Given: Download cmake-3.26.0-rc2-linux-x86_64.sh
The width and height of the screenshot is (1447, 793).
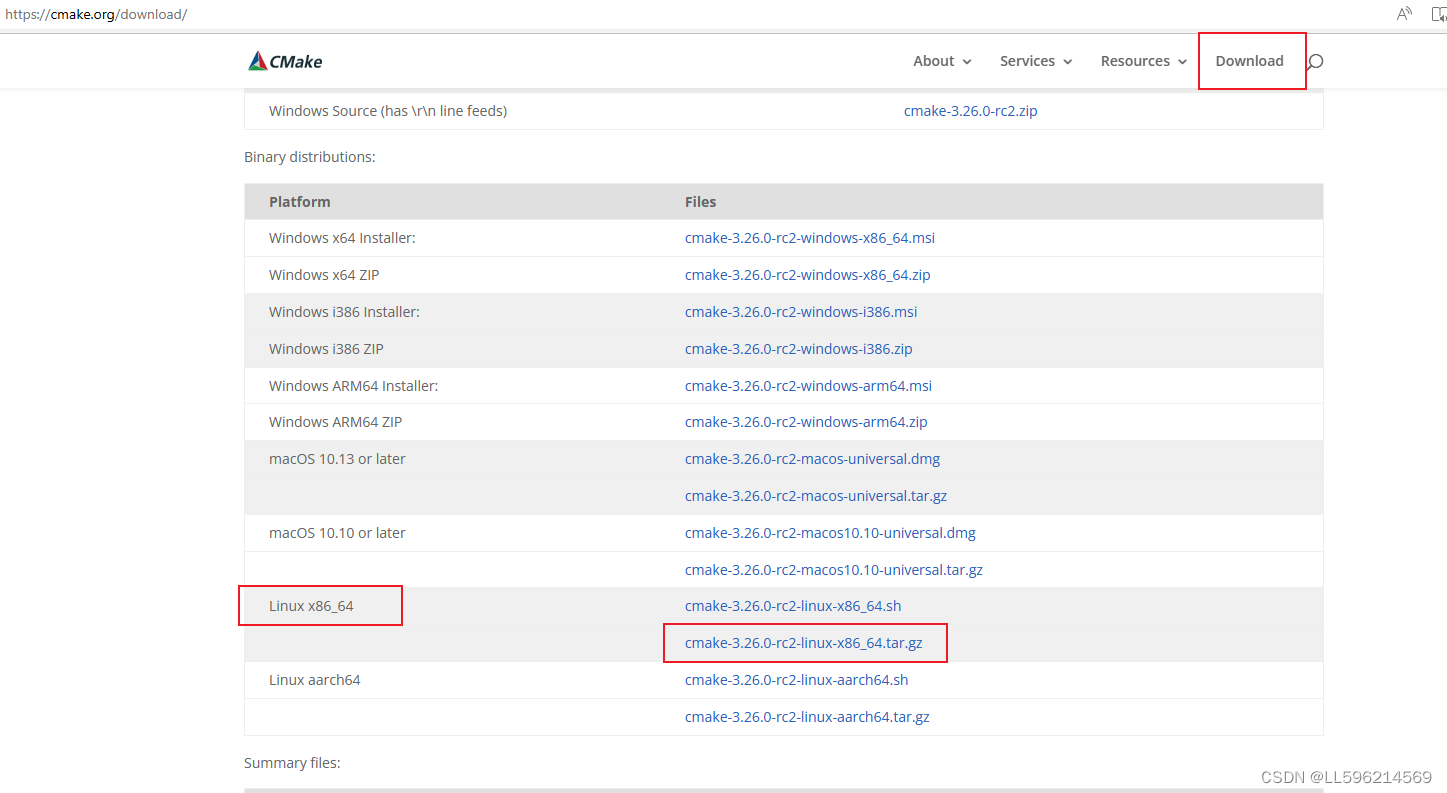Looking at the screenshot, I should pyautogui.click(x=793, y=606).
